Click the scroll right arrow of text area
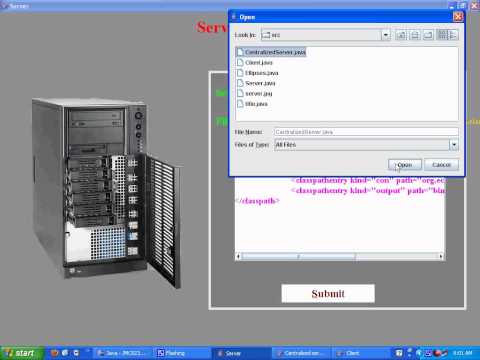The height and width of the screenshot is (360, 480). click(441, 256)
